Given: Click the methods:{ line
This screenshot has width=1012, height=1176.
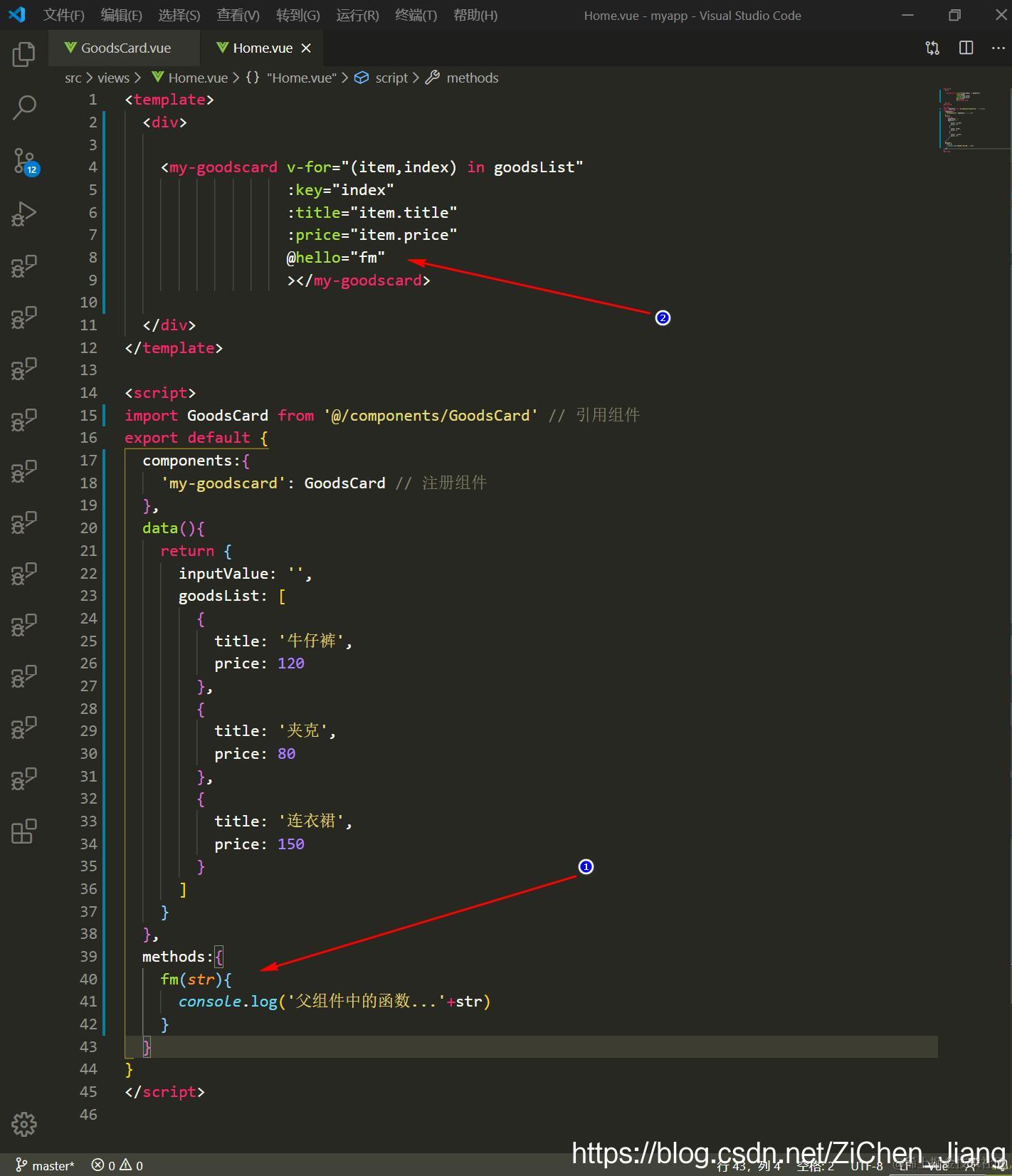Looking at the screenshot, I should [183, 957].
